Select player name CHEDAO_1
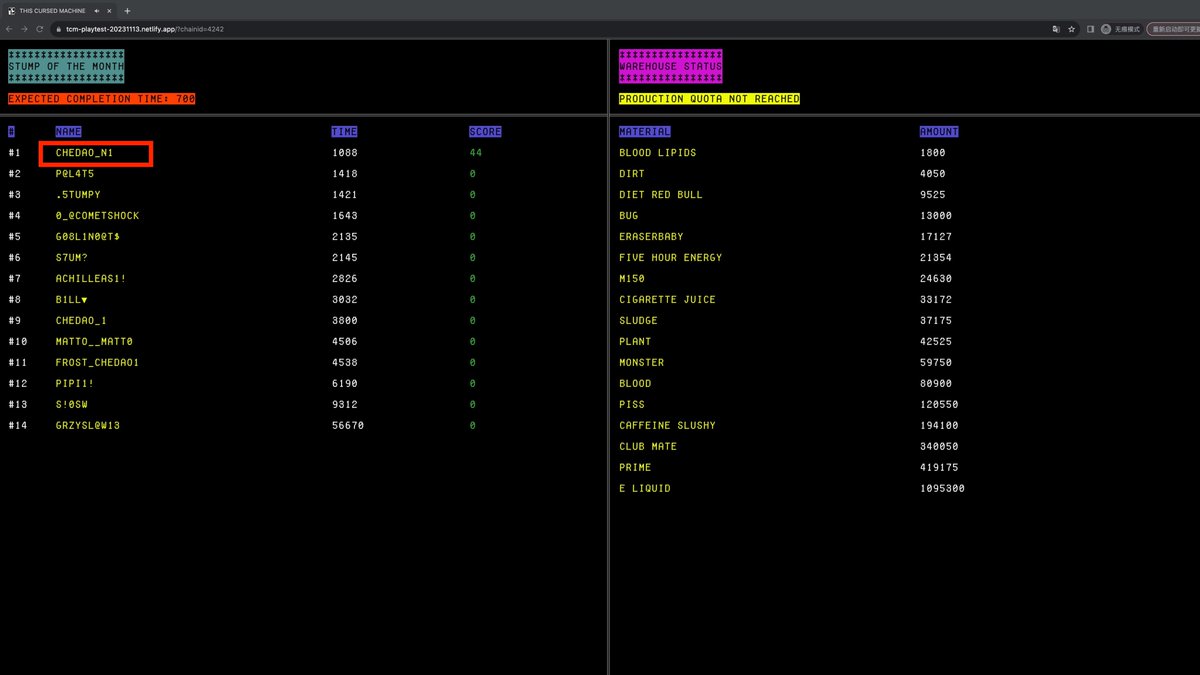Viewport: 1200px width, 675px height. tap(81, 321)
